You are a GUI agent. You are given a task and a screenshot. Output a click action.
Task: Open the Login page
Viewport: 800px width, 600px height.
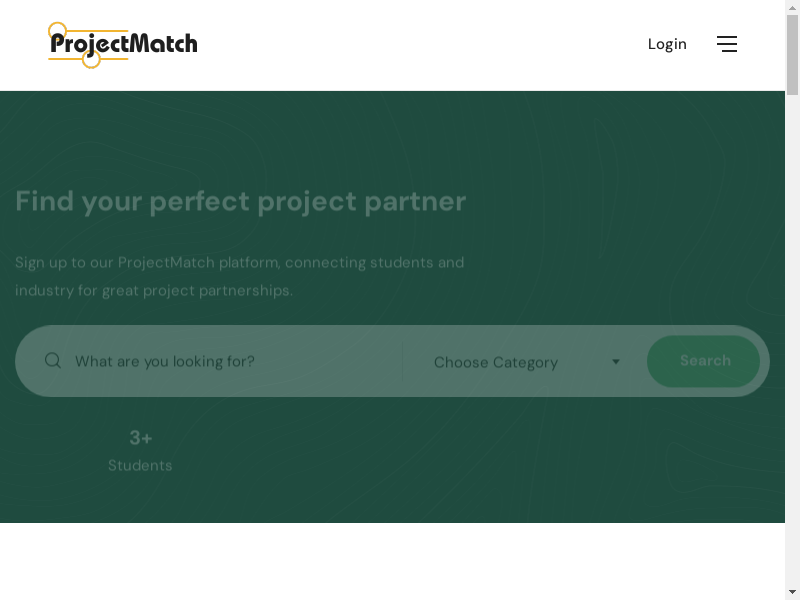(667, 44)
